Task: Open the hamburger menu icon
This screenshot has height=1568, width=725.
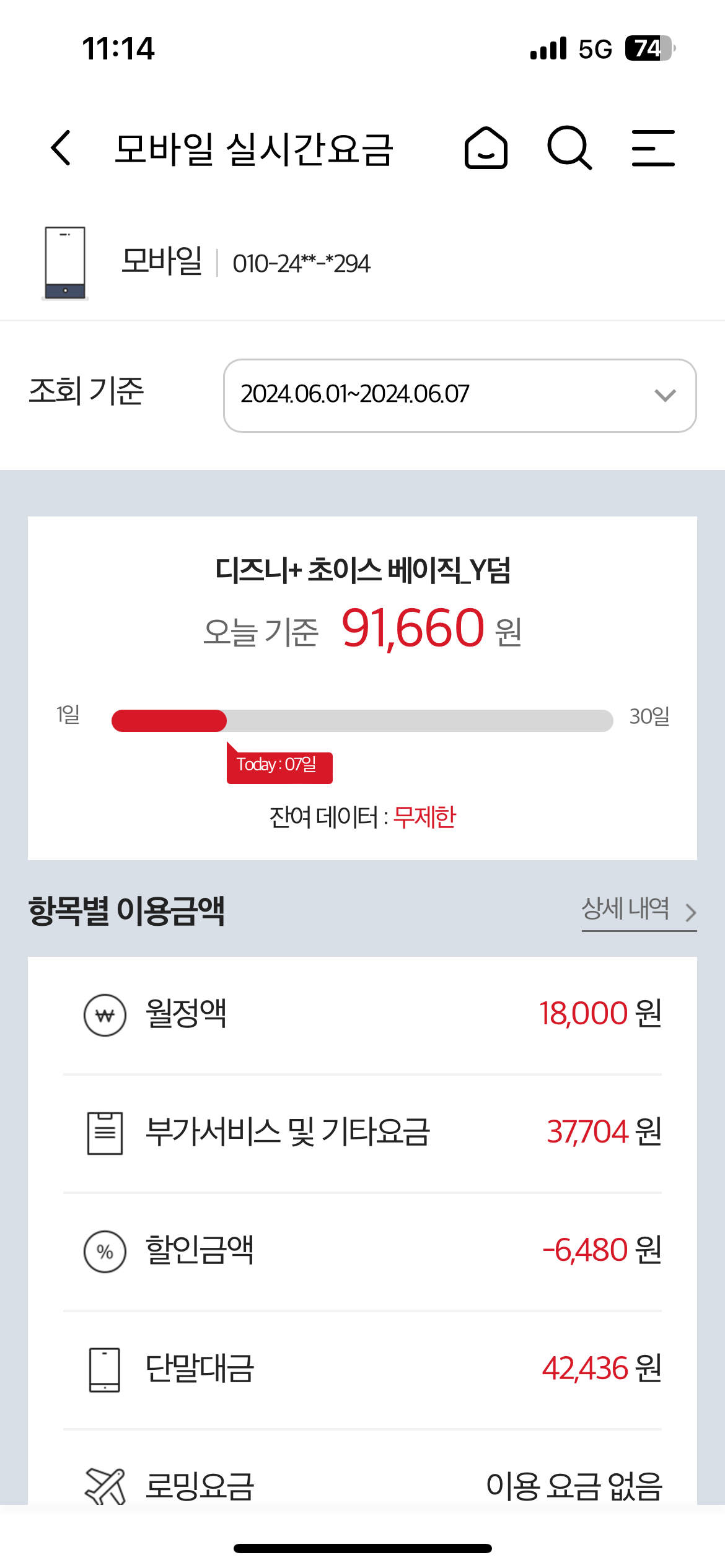Action: pos(653,148)
